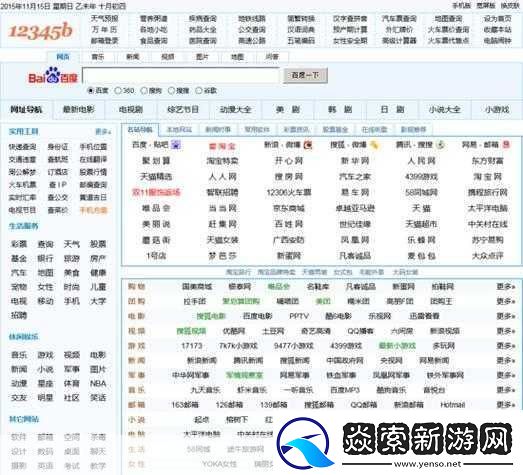This screenshot has height=475, width=523.
Task: Open the 最新电影 navigation item
Action: click(x=79, y=109)
